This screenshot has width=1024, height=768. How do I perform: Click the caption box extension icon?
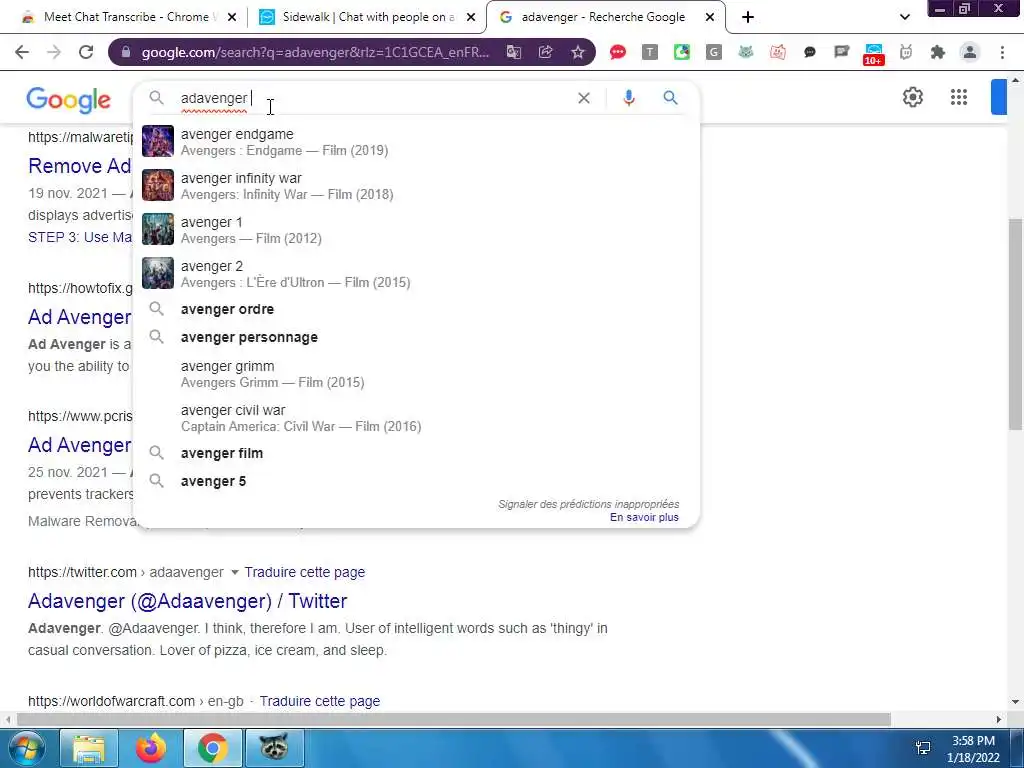[x=841, y=52]
